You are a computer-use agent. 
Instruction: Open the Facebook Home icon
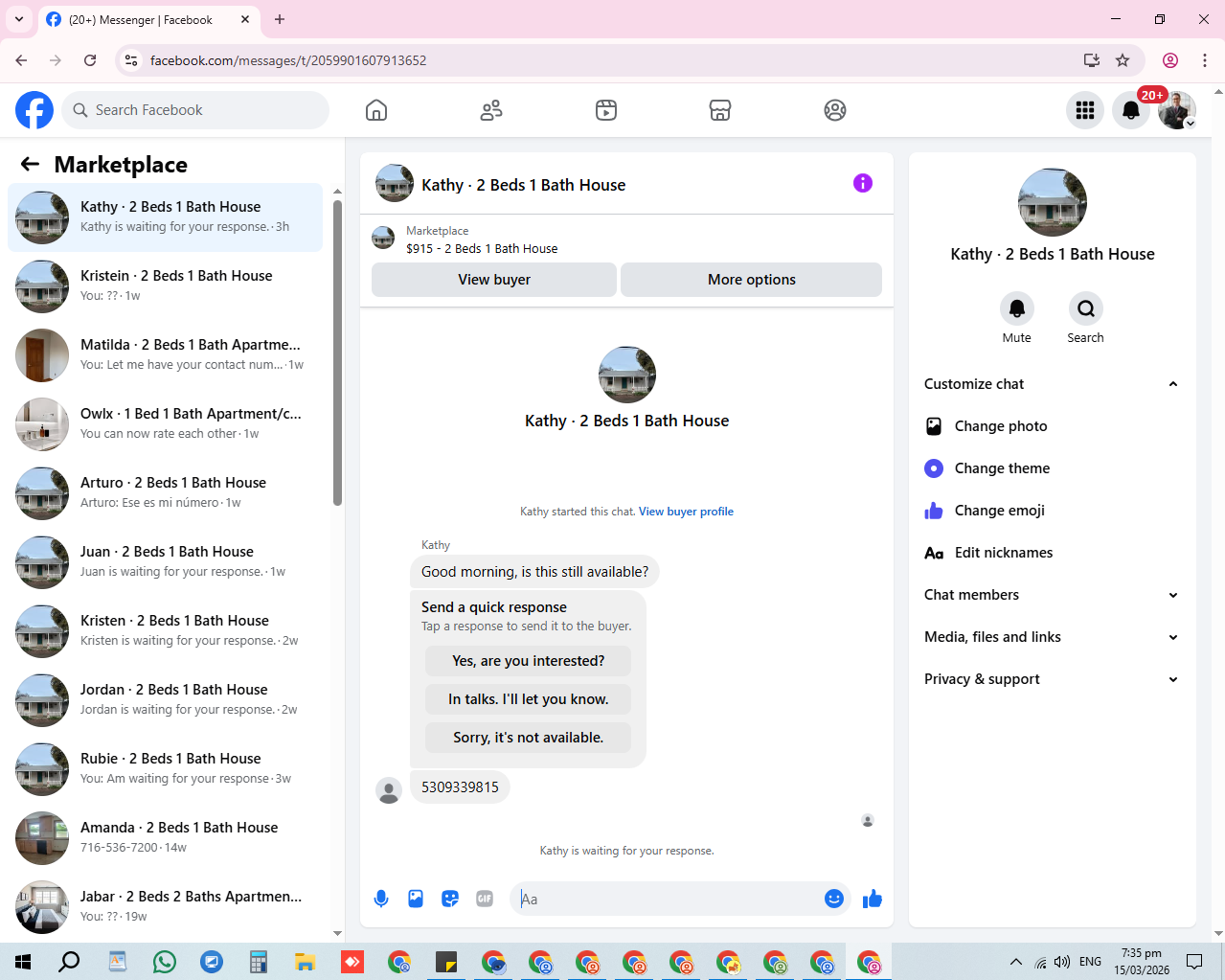(376, 110)
